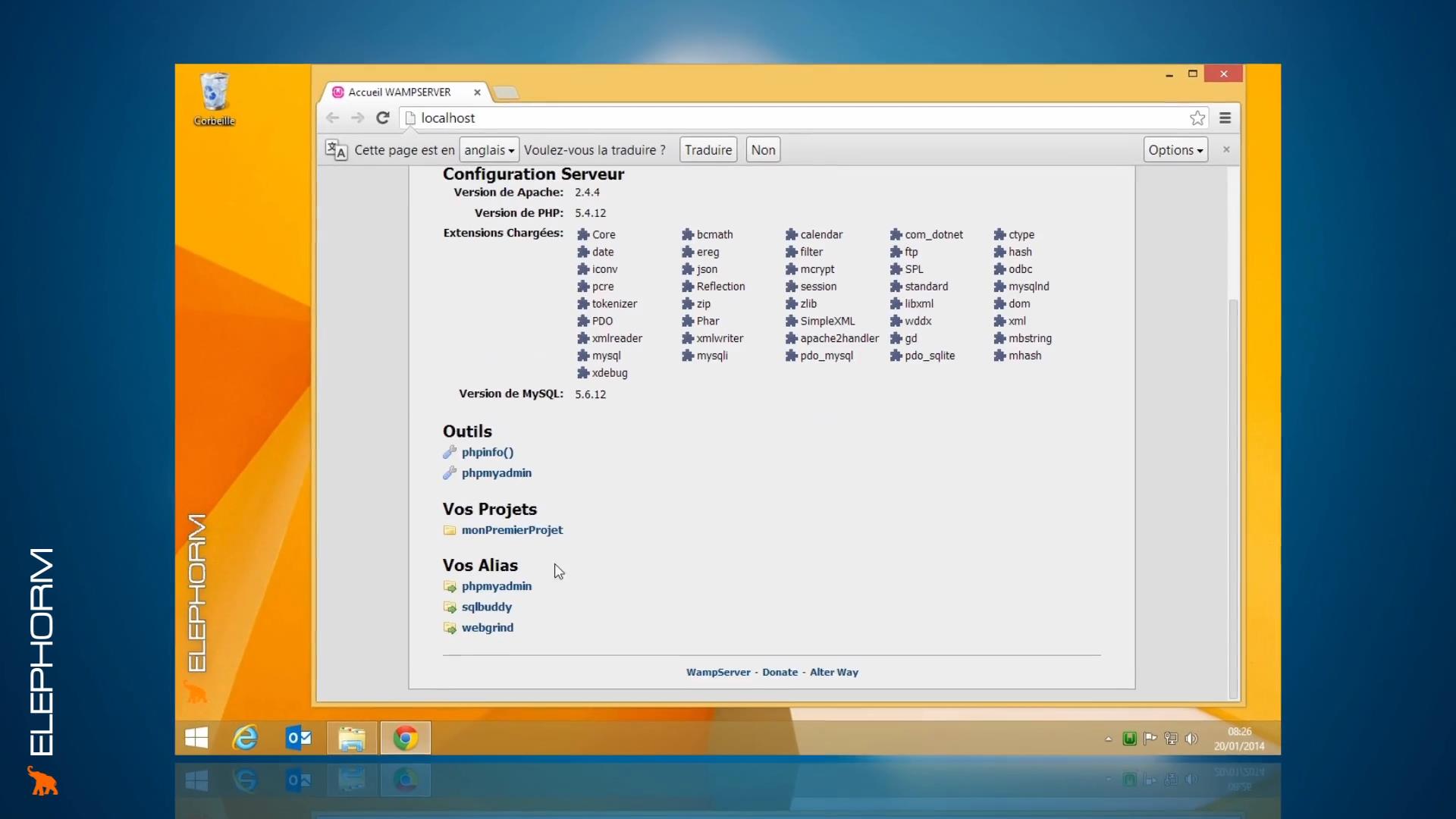Select the Accueil WAMPSERVER tab
The height and width of the screenshot is (819, 1456).
pyautogui.click(x=400, y=92)
